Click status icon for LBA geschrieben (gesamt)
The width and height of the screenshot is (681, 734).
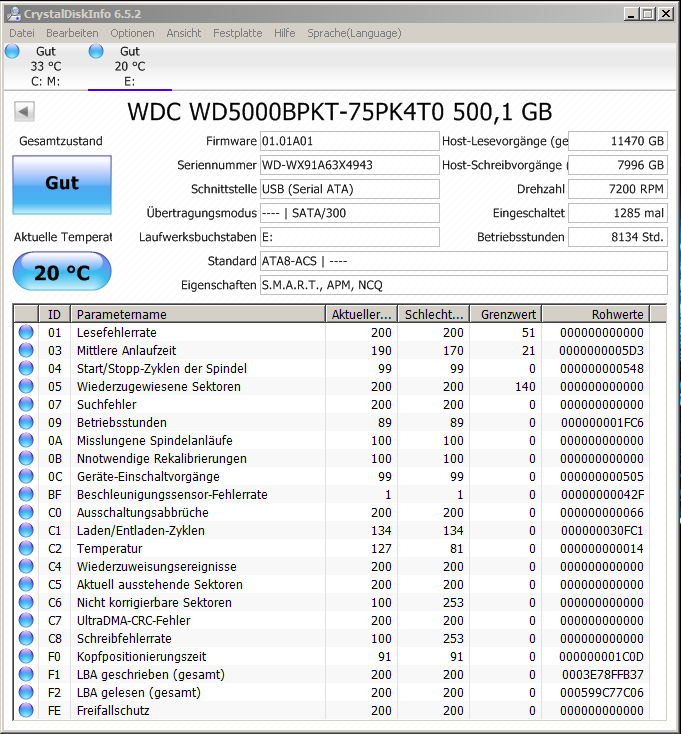point(26,674)
